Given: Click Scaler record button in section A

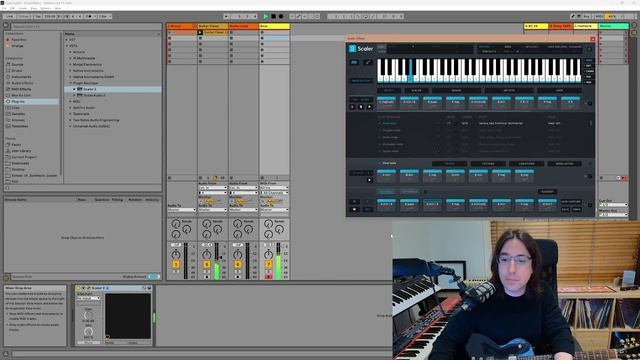Looking at the screenshot, I should pyautogui.click(x=353, y=107).
